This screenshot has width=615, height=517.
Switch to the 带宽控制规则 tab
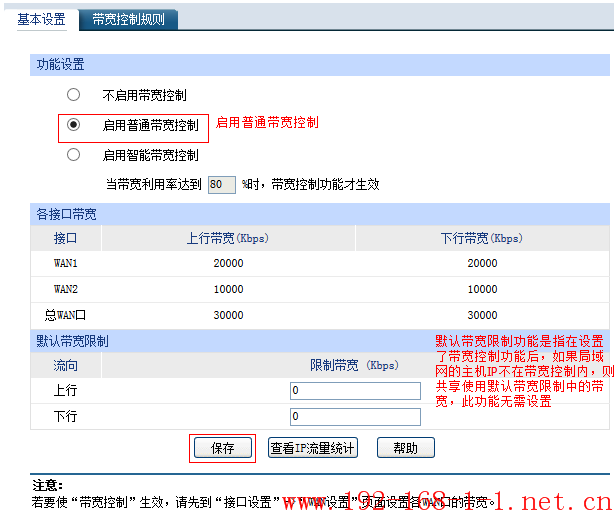pyautogui.click(x=129, y=19)
